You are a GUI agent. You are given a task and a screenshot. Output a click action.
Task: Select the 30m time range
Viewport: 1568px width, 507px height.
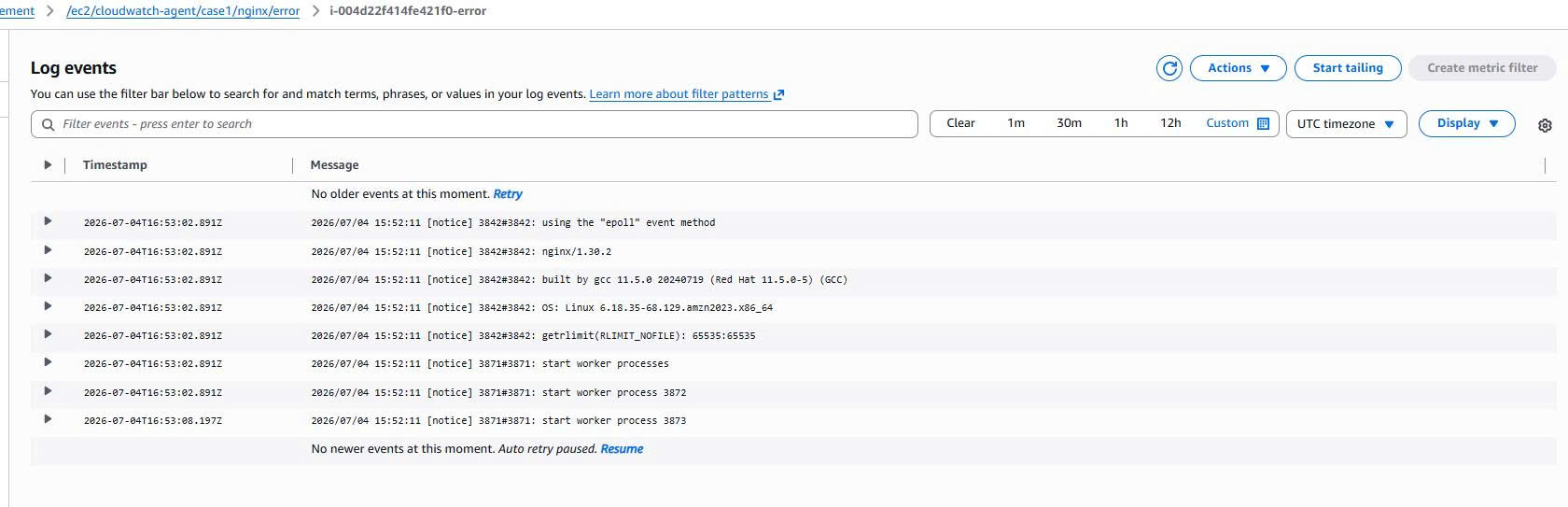coord(1069,123)
